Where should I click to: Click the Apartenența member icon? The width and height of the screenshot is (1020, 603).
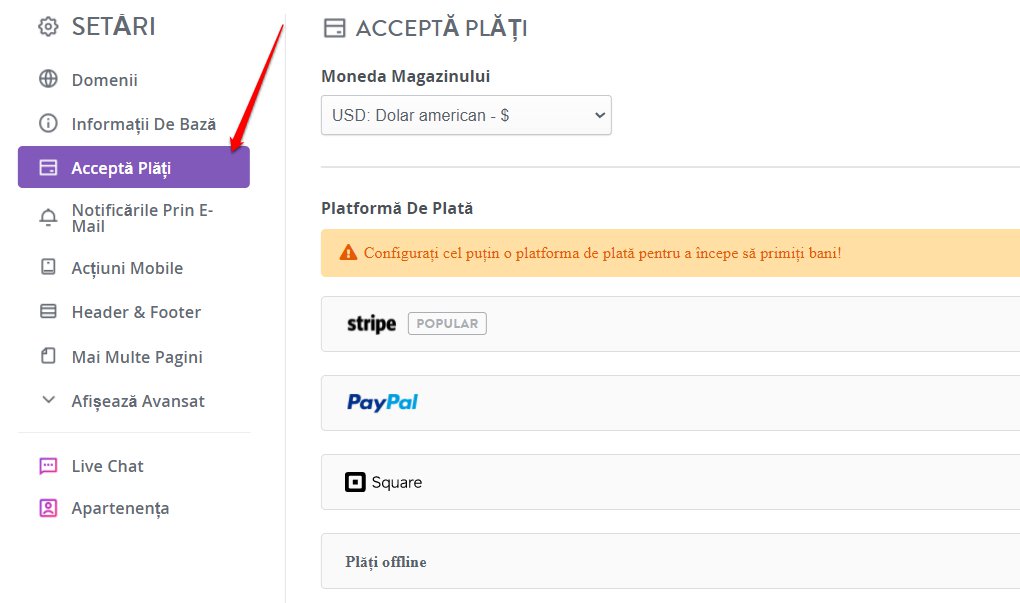point(48,508)
